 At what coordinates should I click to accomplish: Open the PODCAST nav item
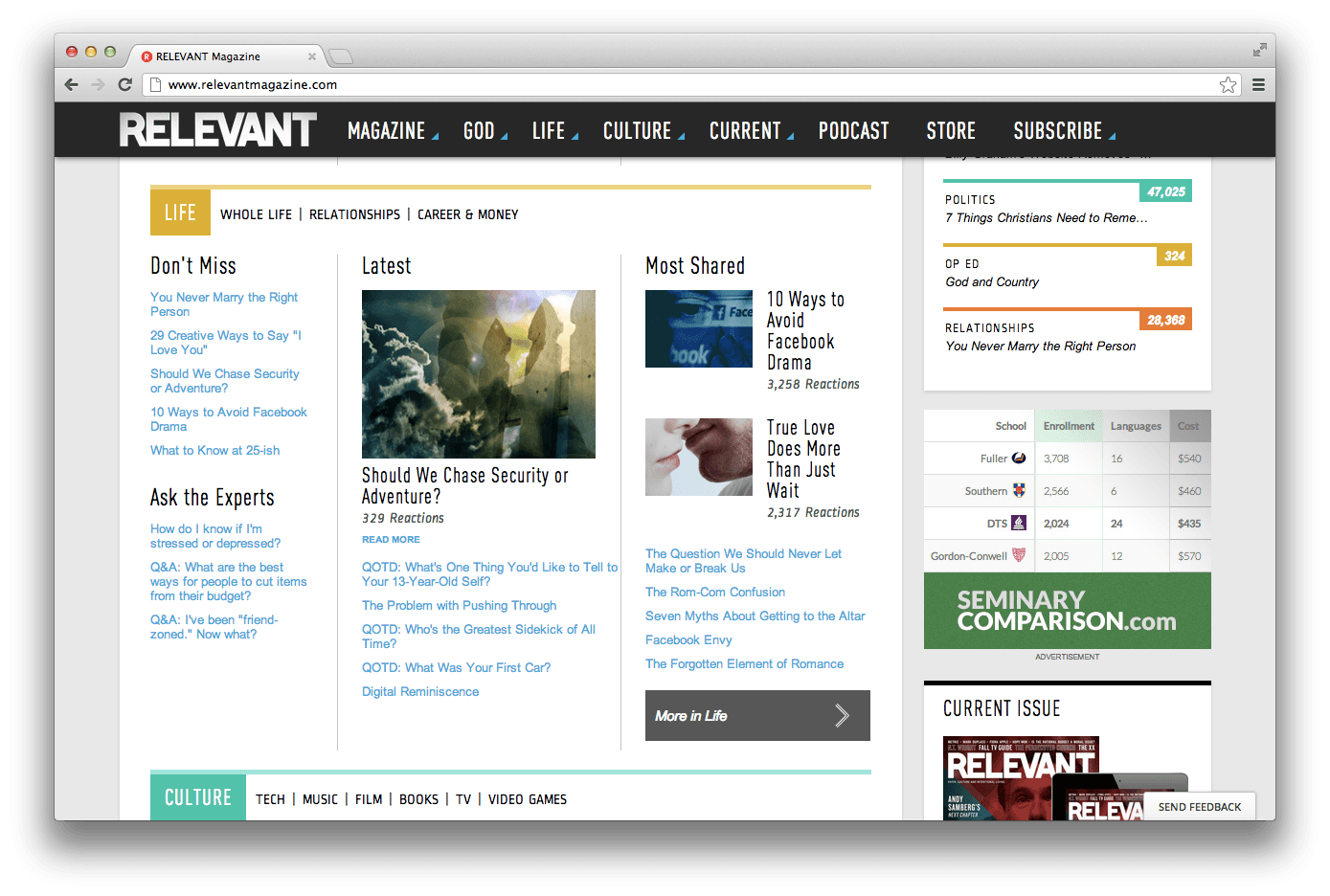pyautogui.click(x=853, y=131)
